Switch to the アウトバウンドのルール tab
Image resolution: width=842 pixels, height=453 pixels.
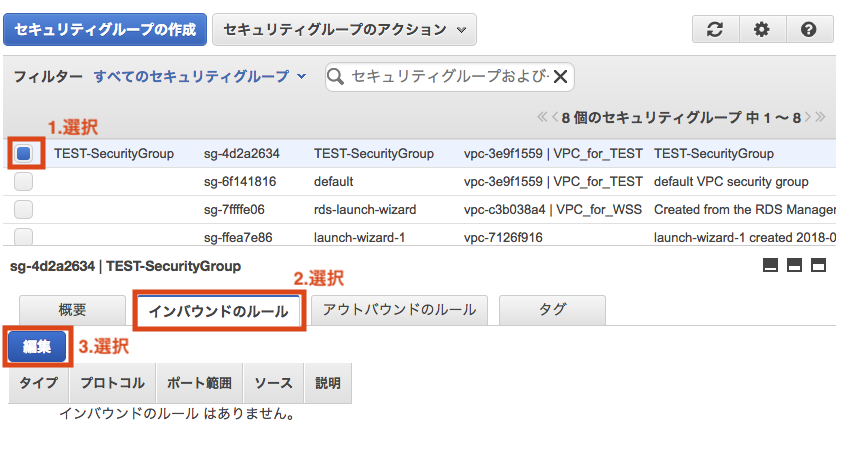pyautogui.click(x=399, y=310)
